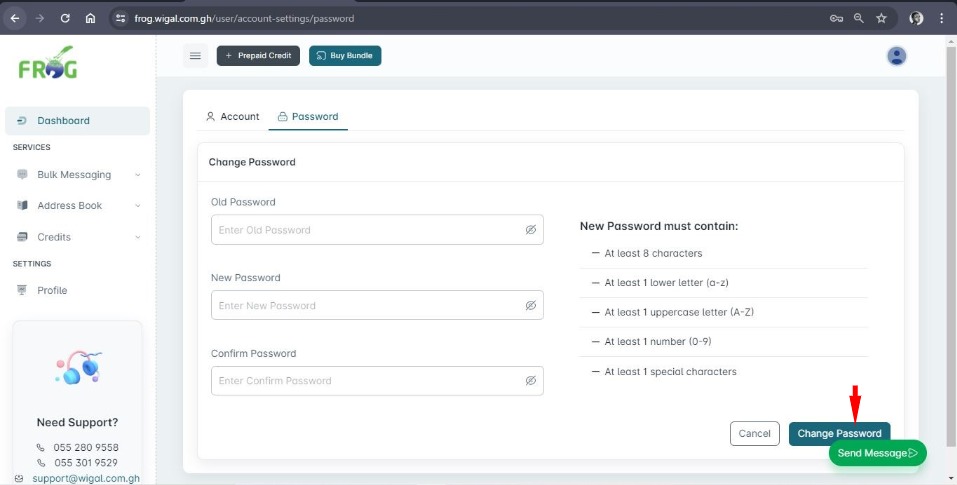The height and width of the screenshot is (485, 957).
Task: Click the hamburger menu toggle icon
Action: [195, 56]
